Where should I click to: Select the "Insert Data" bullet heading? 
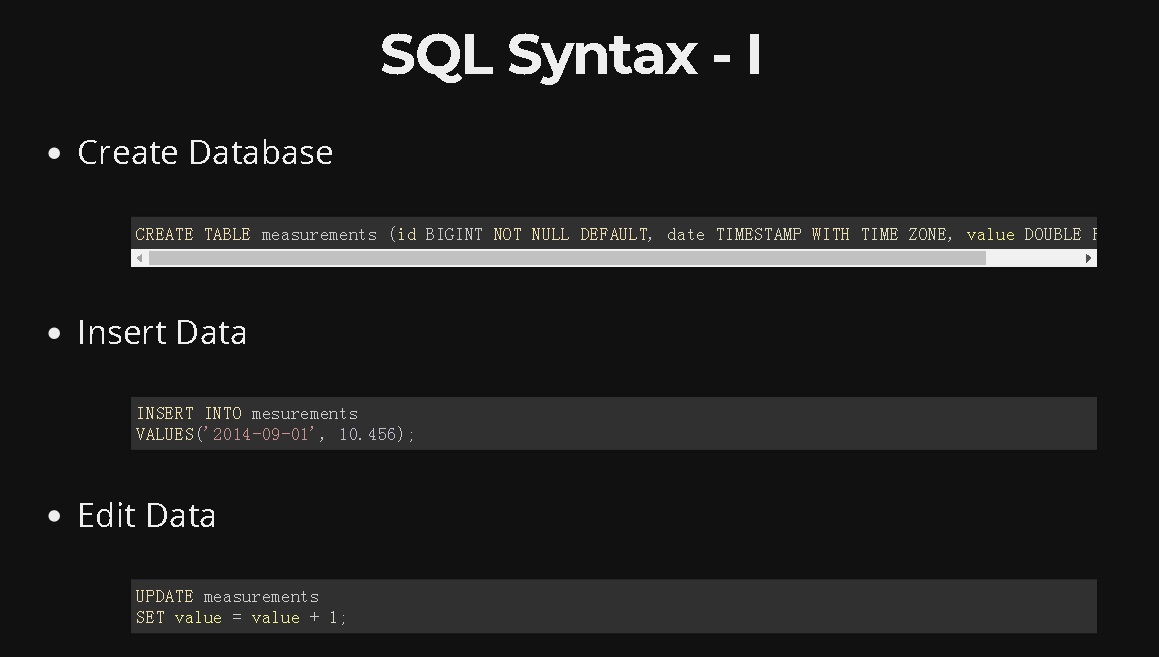click(162, 332)
